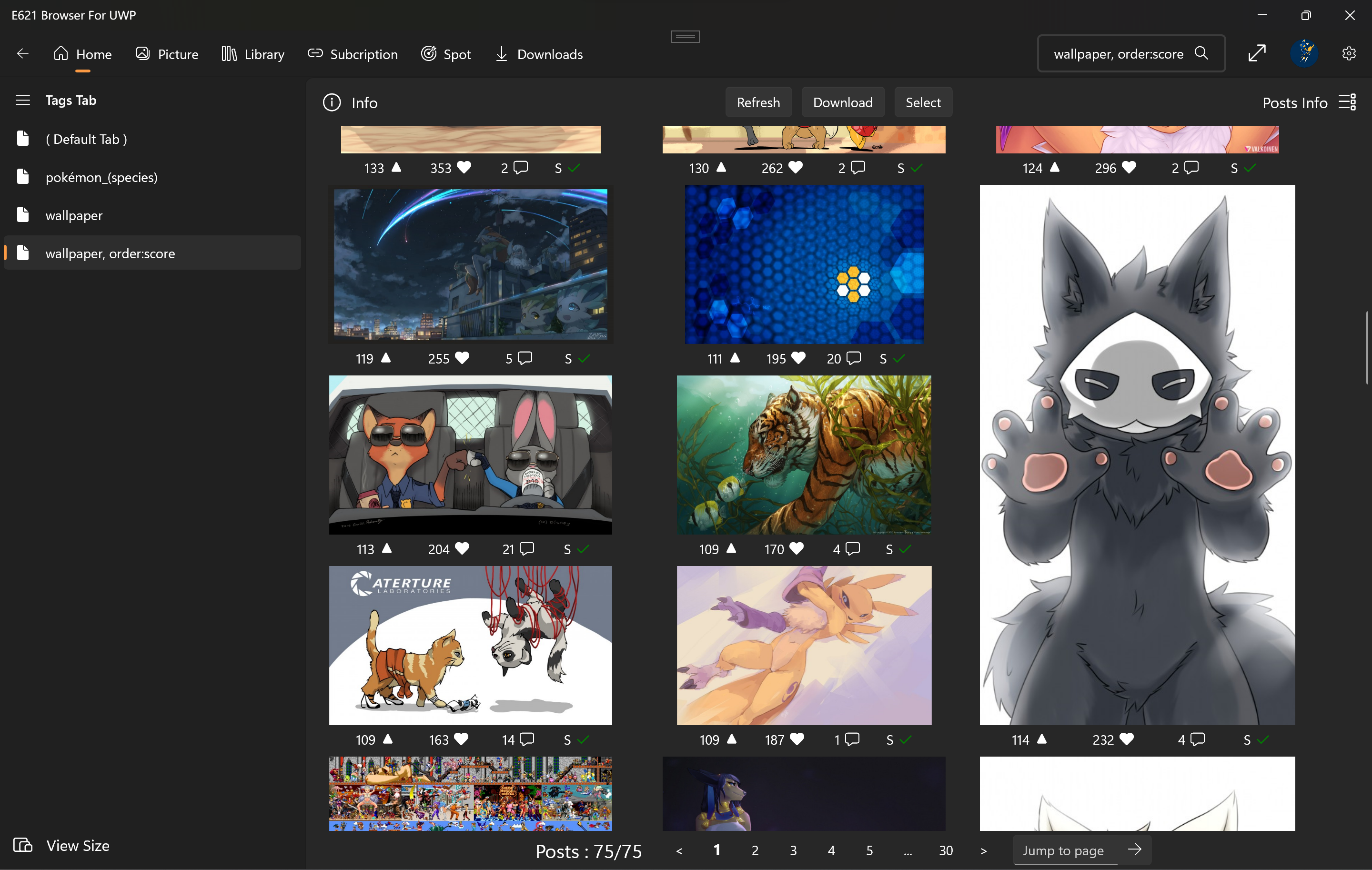Open the settings gear icon
Image resolution: width=1372 pixels, height=870 pixels.
[x=1348, y=53]
